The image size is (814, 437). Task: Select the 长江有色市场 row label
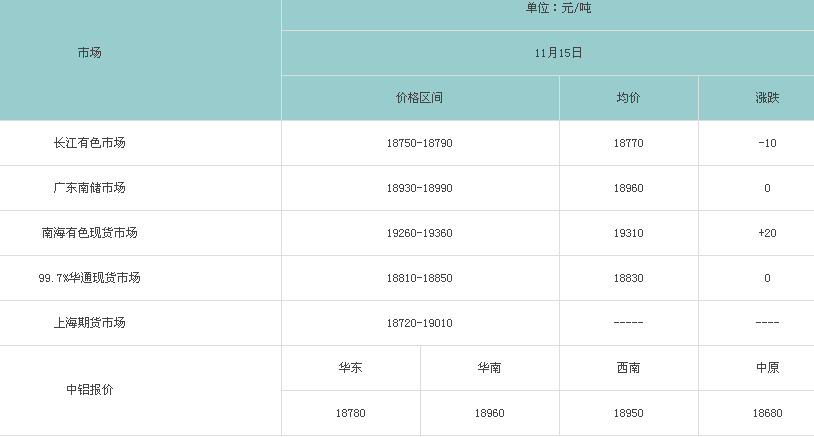[x=89, y=143]
